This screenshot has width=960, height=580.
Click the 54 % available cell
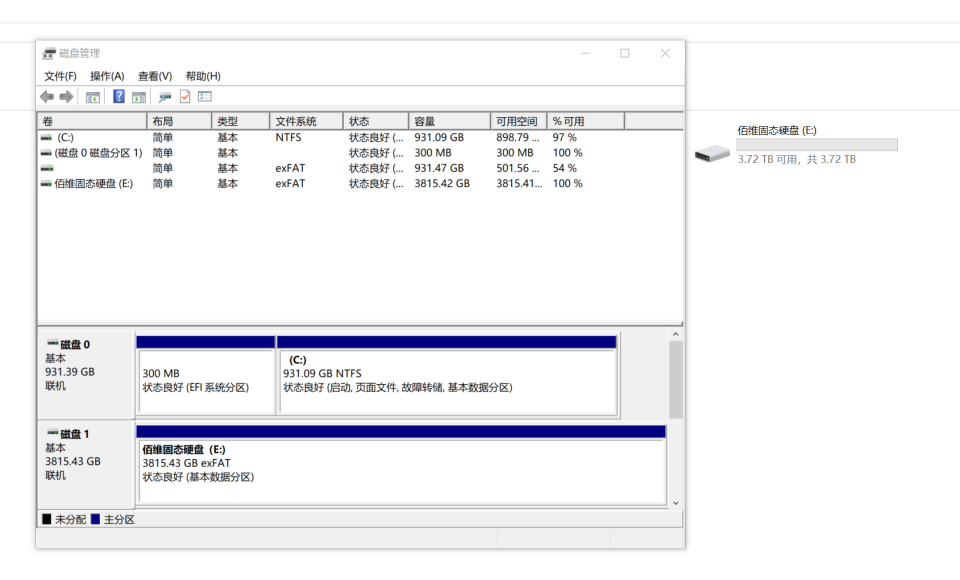564,168
